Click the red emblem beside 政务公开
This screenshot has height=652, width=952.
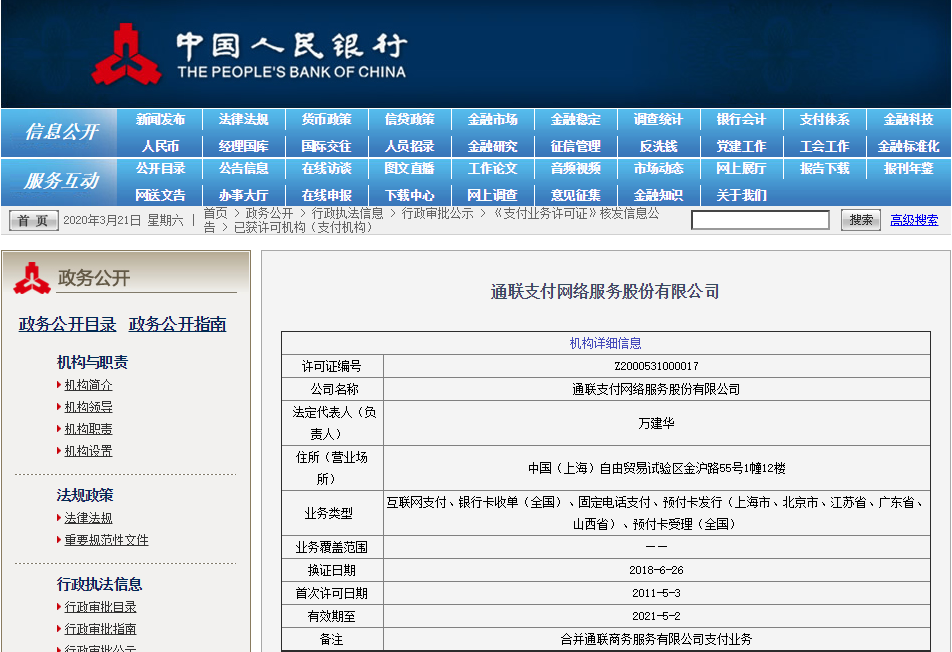(x=32, y=278)
